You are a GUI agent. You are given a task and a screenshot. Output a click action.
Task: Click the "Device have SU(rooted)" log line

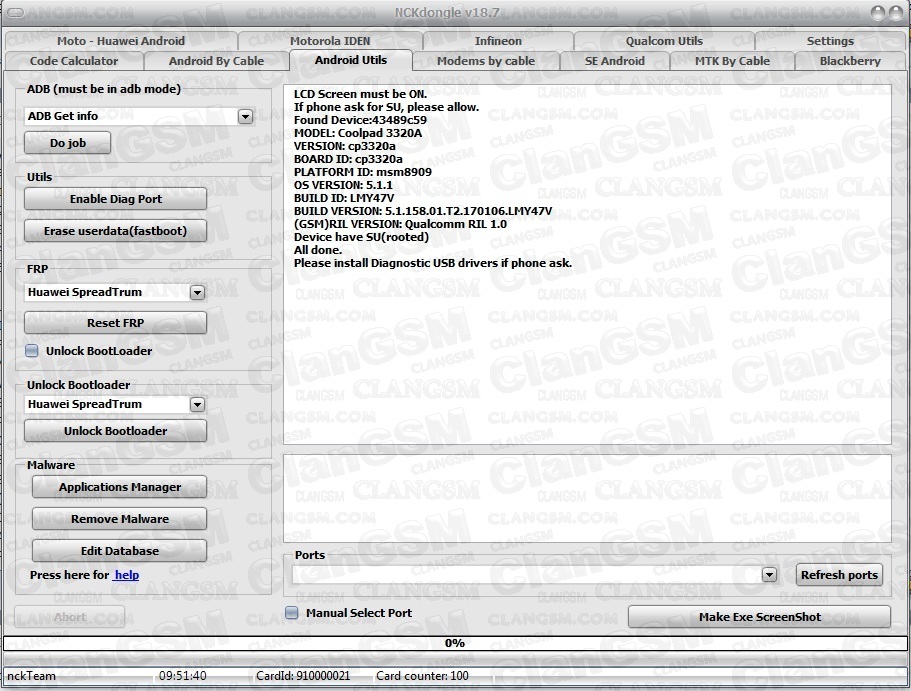361,237
